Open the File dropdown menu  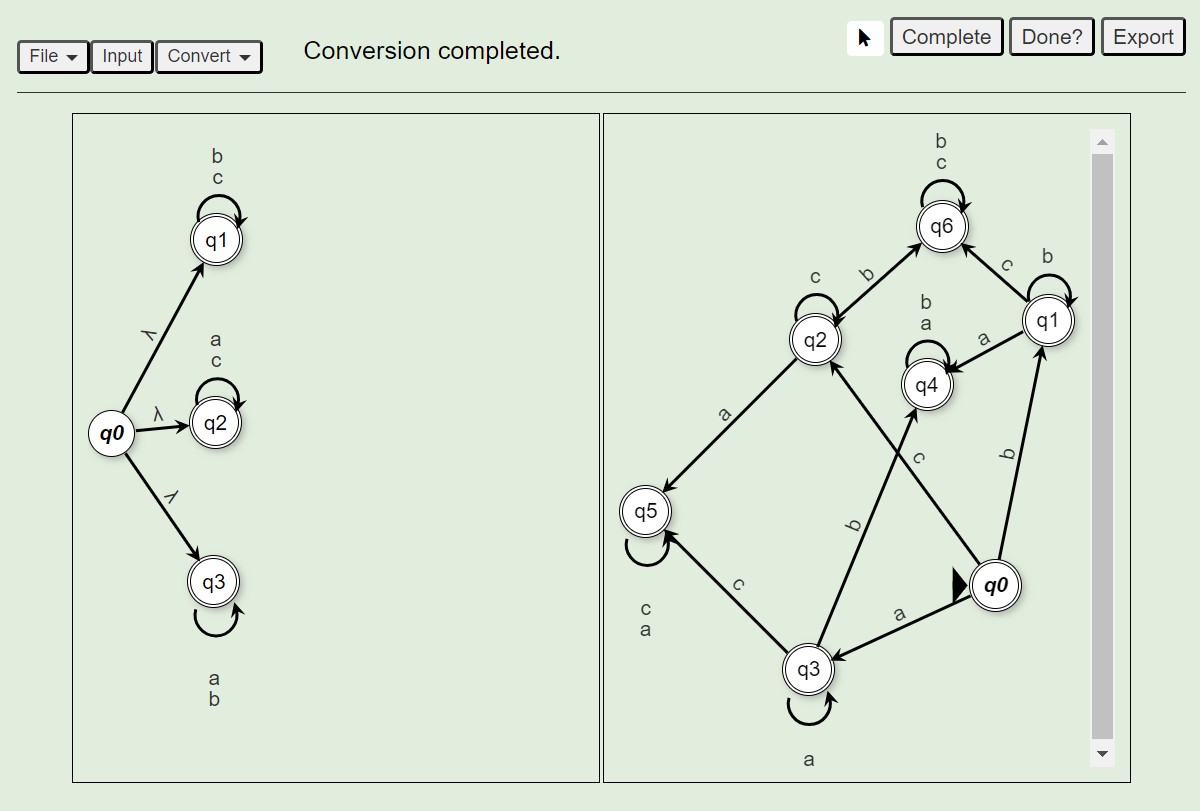click(54, 56)
